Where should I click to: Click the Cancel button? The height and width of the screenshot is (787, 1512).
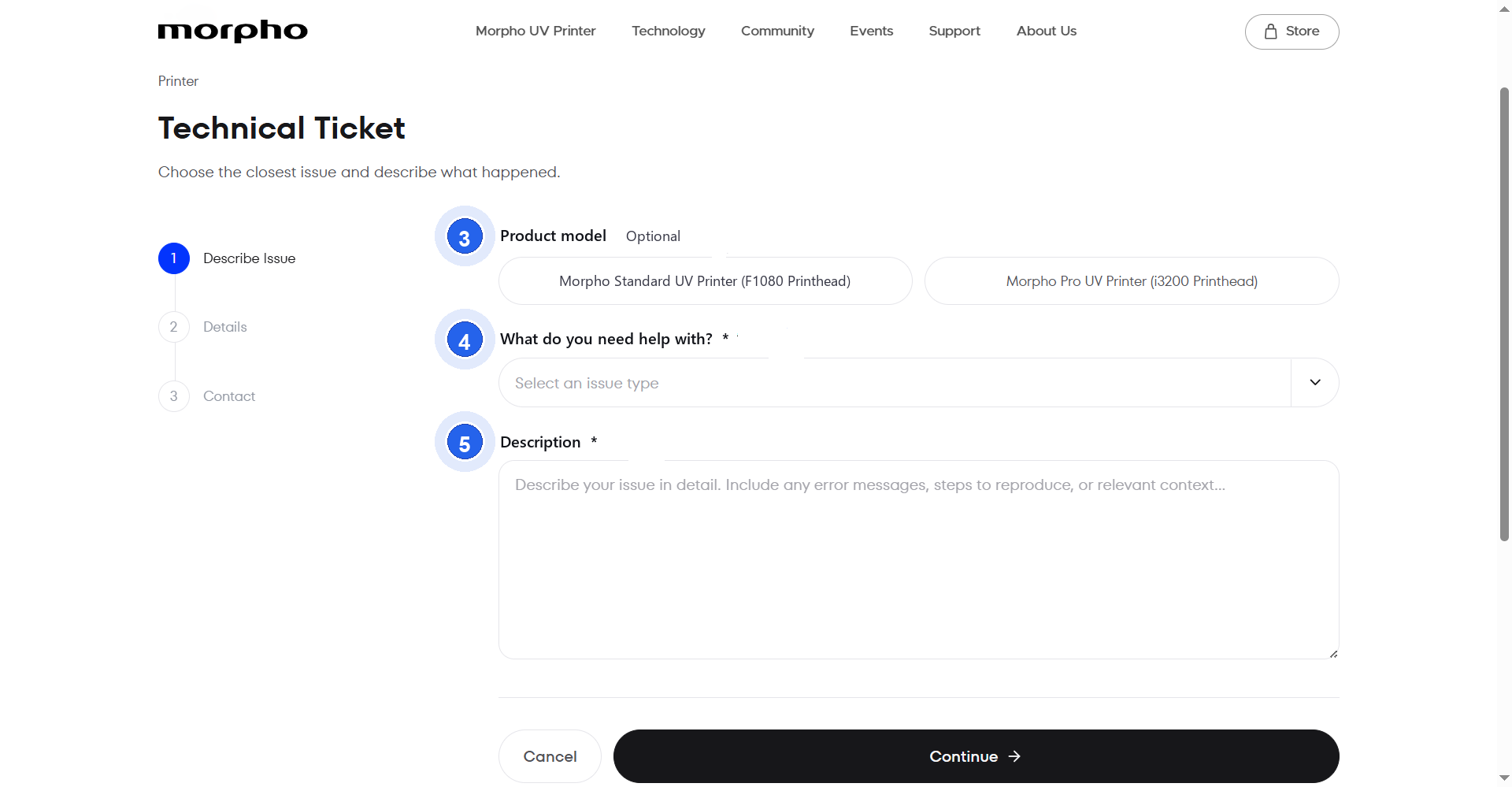pyautogui.click(x=550, y=756)
